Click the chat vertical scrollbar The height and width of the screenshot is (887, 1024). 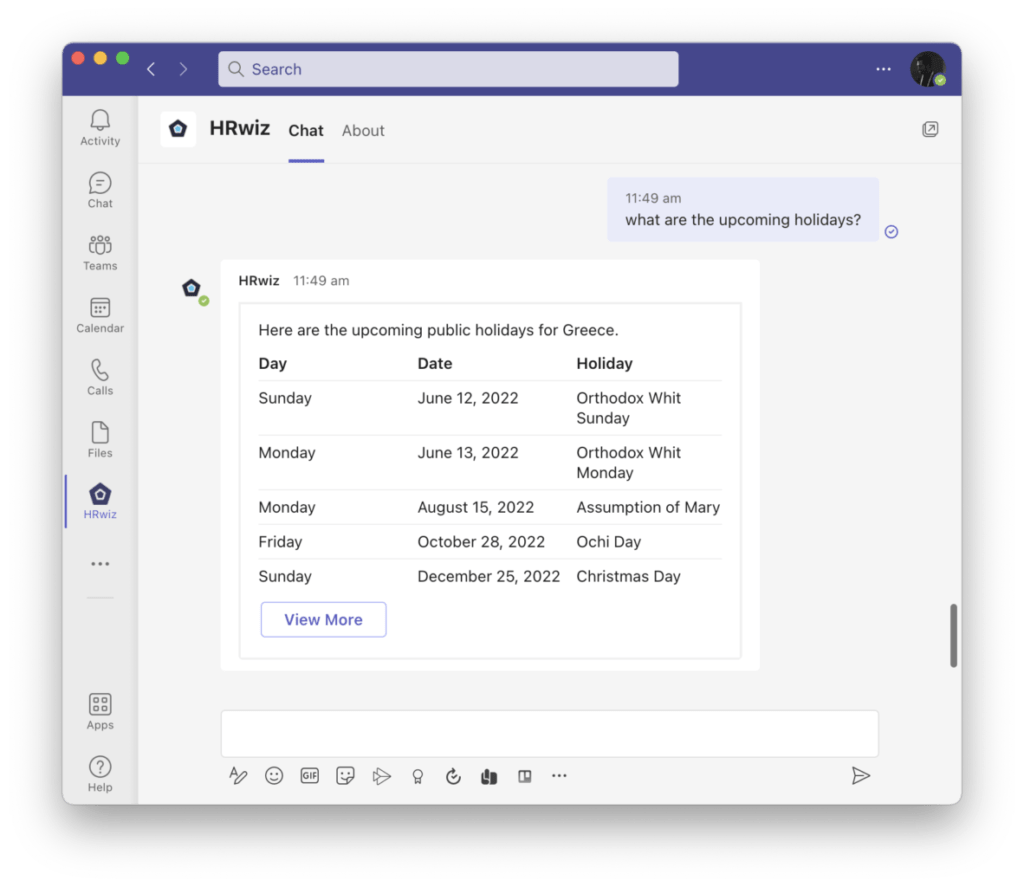pos(953,636)
